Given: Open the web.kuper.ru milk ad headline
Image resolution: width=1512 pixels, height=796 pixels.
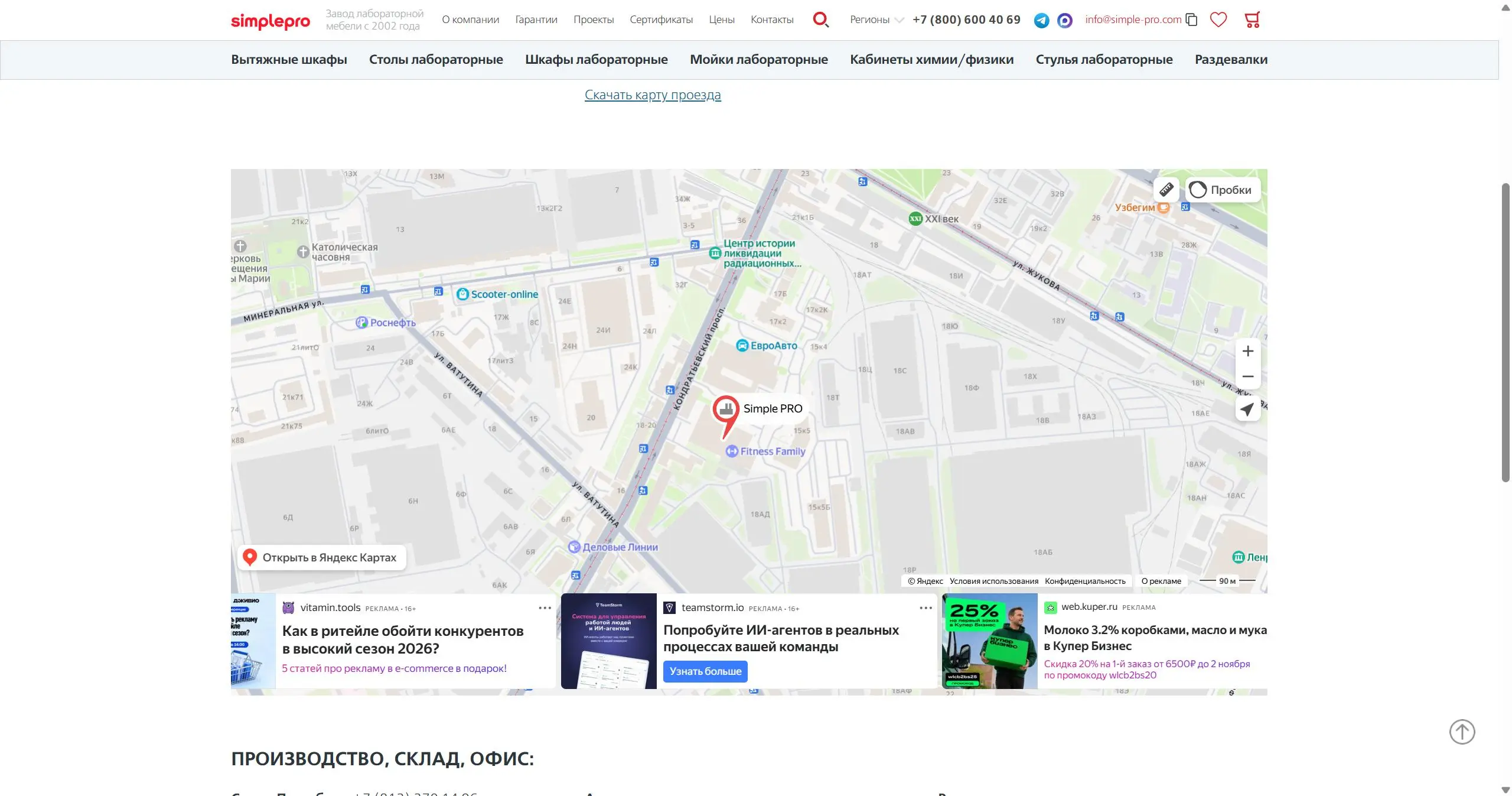Looking at the screenshot, I should click(1155, 638).
